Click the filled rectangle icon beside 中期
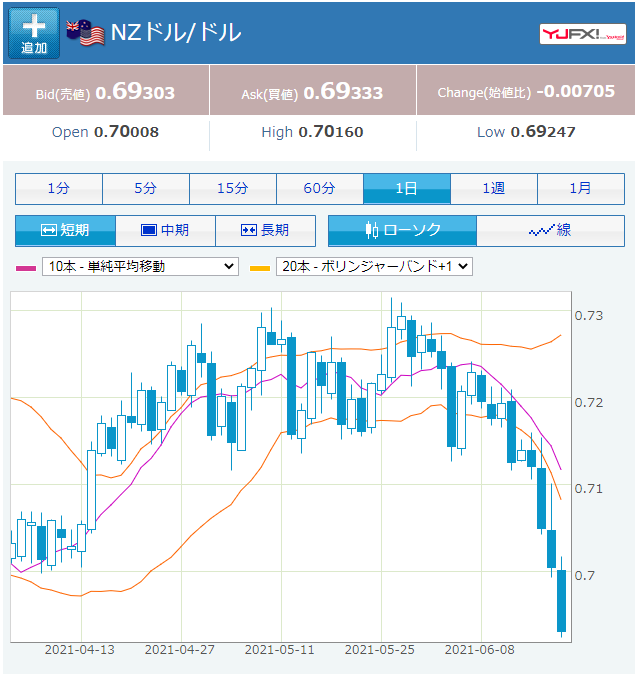The image size is (635, 676). pos(149,230)
